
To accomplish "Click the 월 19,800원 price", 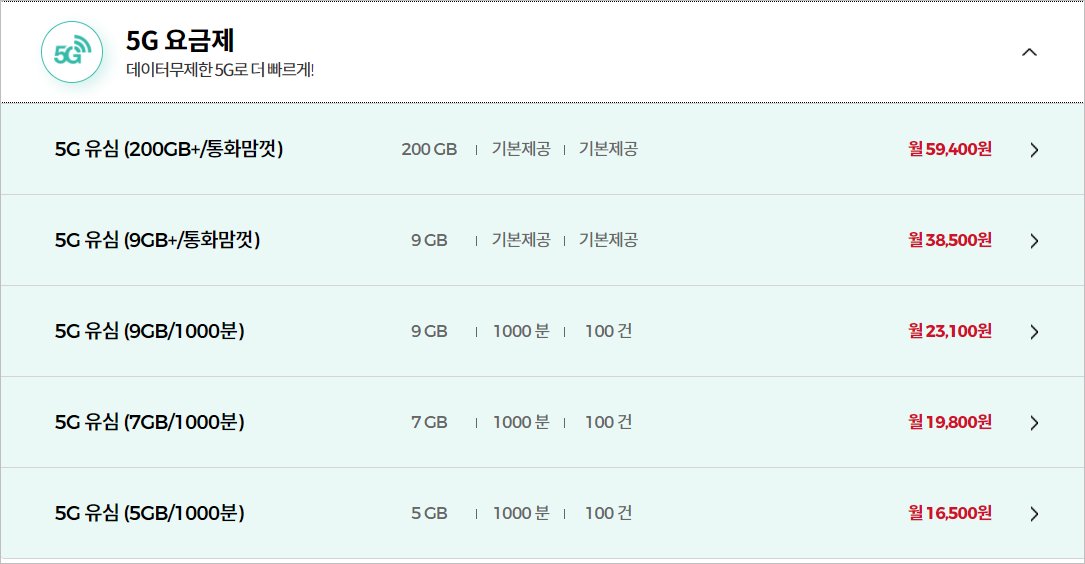I will [950, 422].
